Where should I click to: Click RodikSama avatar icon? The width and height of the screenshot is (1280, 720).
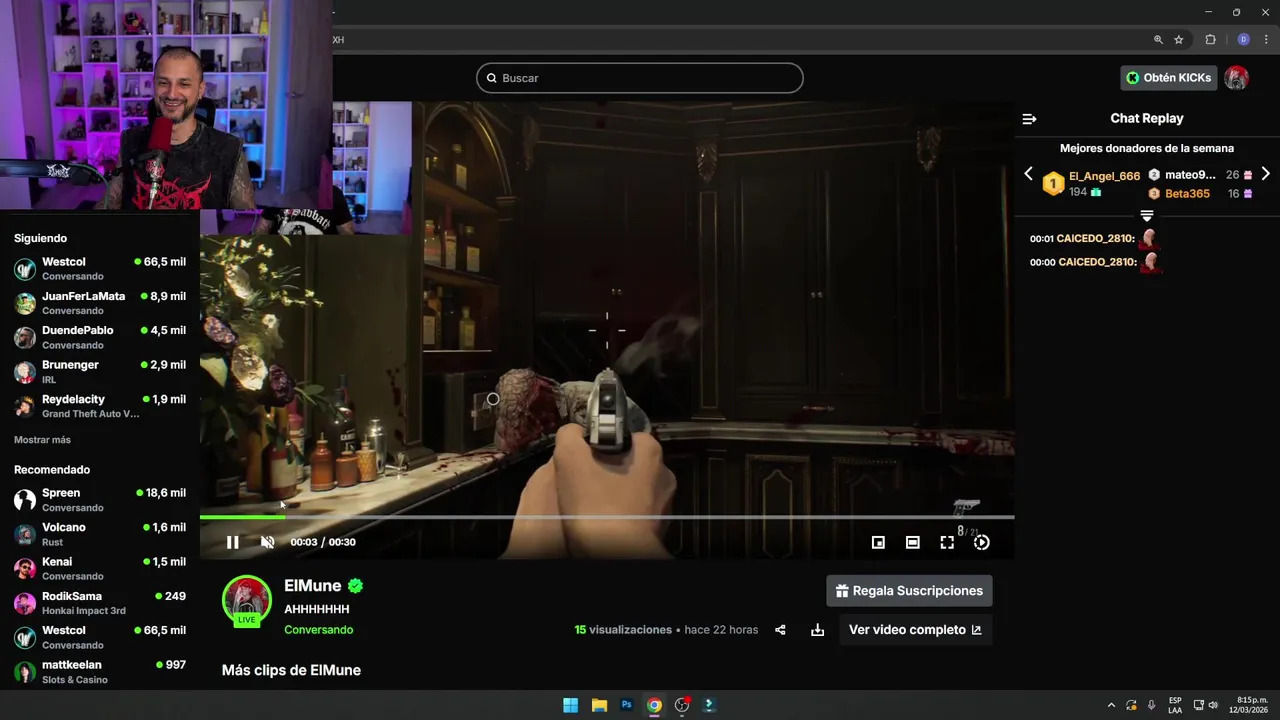(25, 604)
